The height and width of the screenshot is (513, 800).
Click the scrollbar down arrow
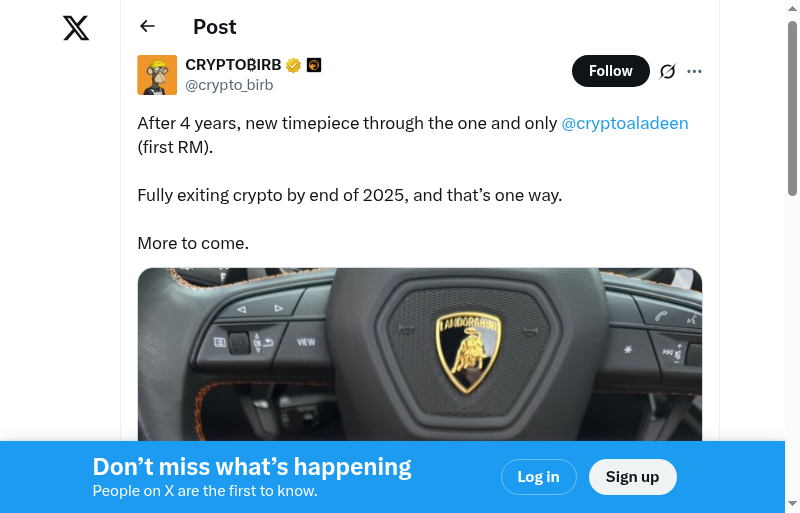click(793, 503)
